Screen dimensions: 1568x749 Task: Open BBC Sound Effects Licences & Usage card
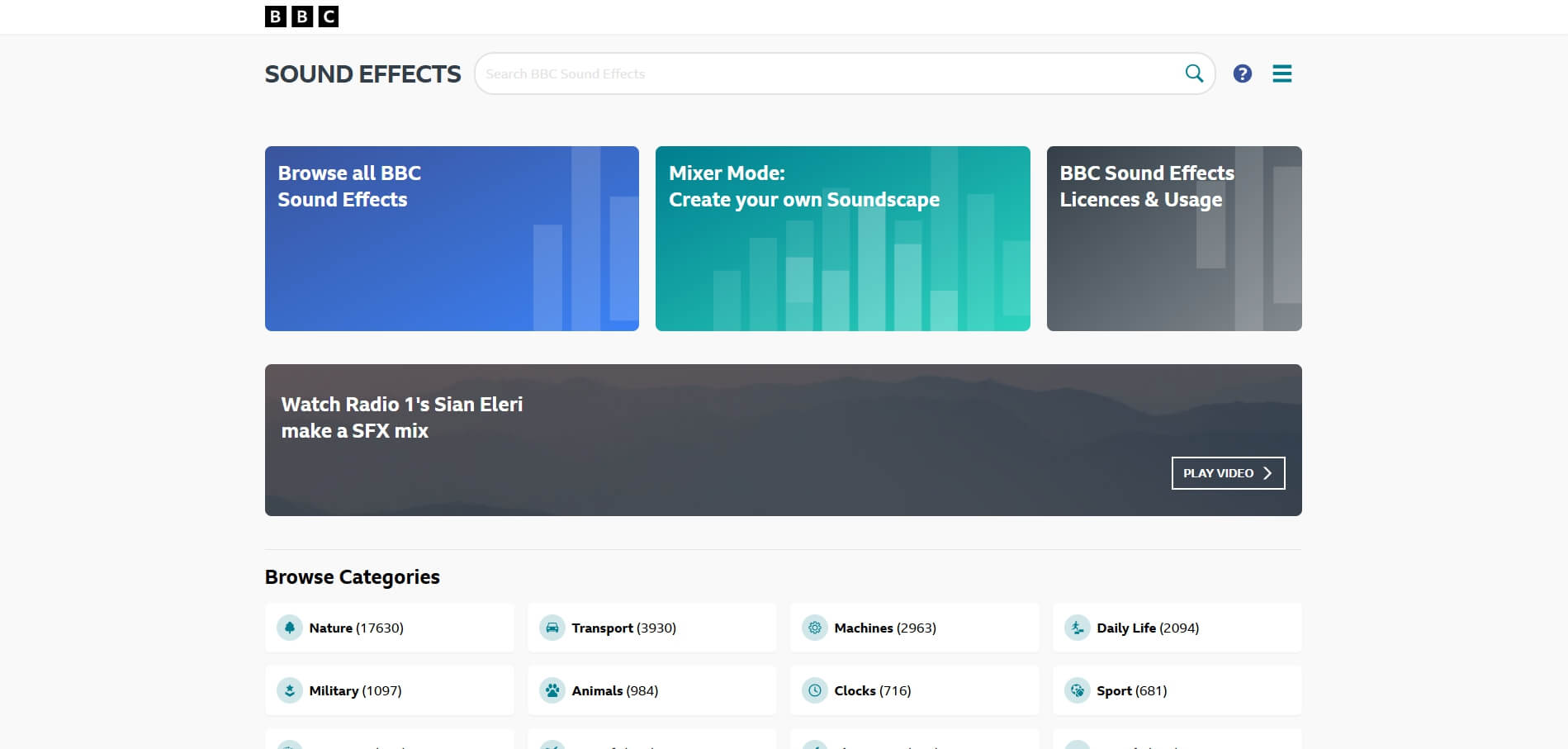(x=1174, y=239)
